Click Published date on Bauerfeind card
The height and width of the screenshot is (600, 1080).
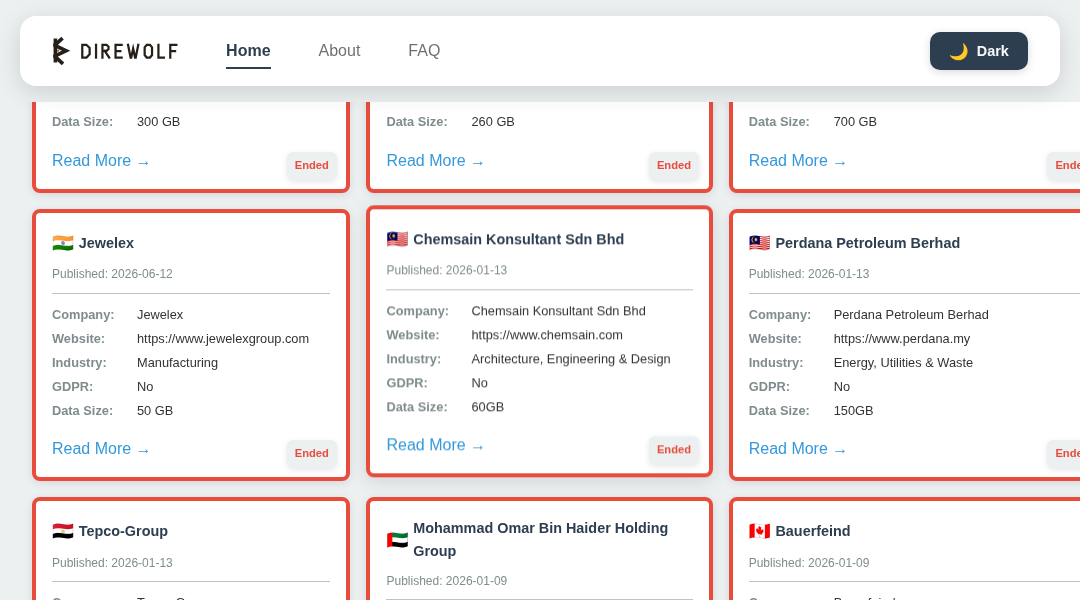click(809, 563)
